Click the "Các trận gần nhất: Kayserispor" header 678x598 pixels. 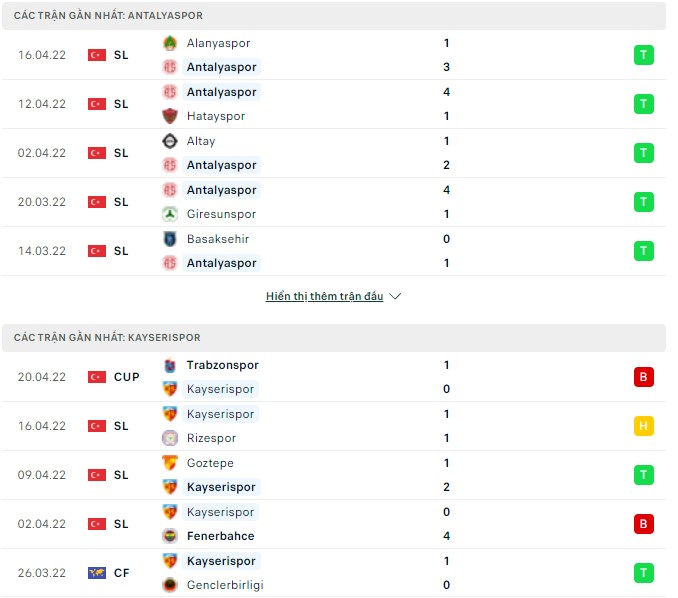[x=107, y=338]
